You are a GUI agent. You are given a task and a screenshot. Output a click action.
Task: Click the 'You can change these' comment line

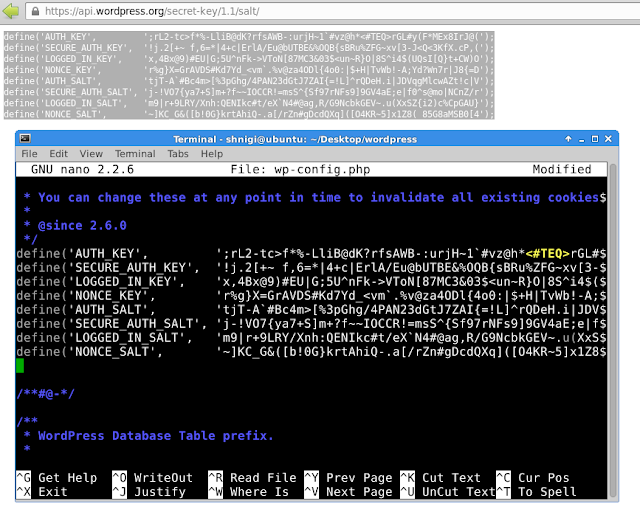(x=314, y=198)
